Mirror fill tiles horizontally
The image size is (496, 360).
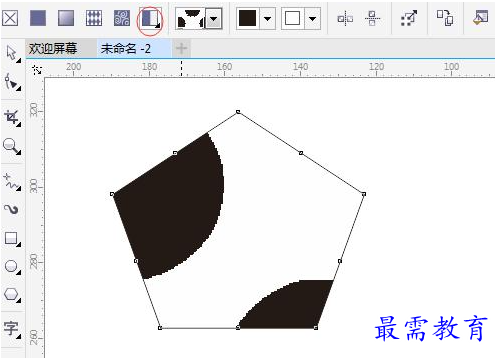pos(345,18)
